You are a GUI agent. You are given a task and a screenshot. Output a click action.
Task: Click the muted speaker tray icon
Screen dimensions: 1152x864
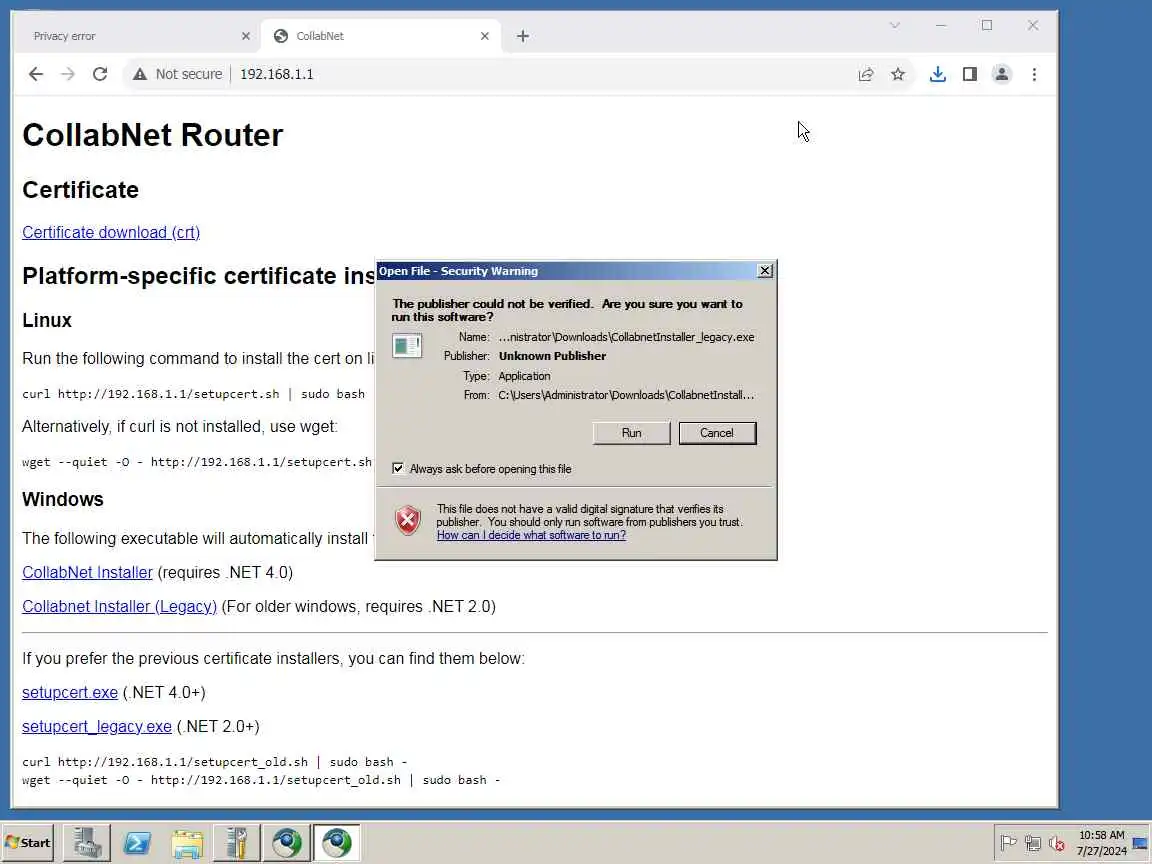[x=1057, y=843]
